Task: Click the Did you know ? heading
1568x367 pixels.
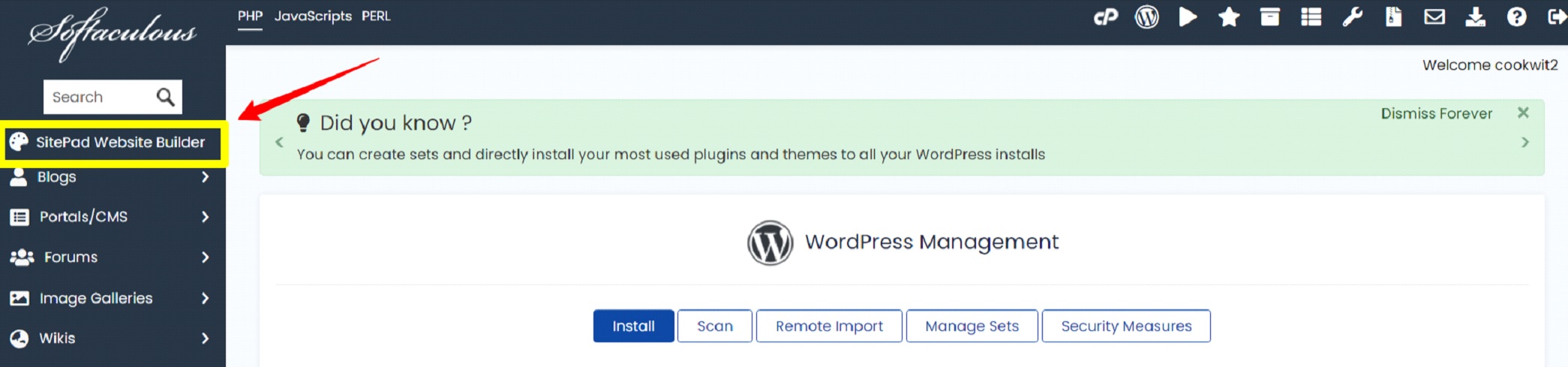Action: click(x=395, y=123)
